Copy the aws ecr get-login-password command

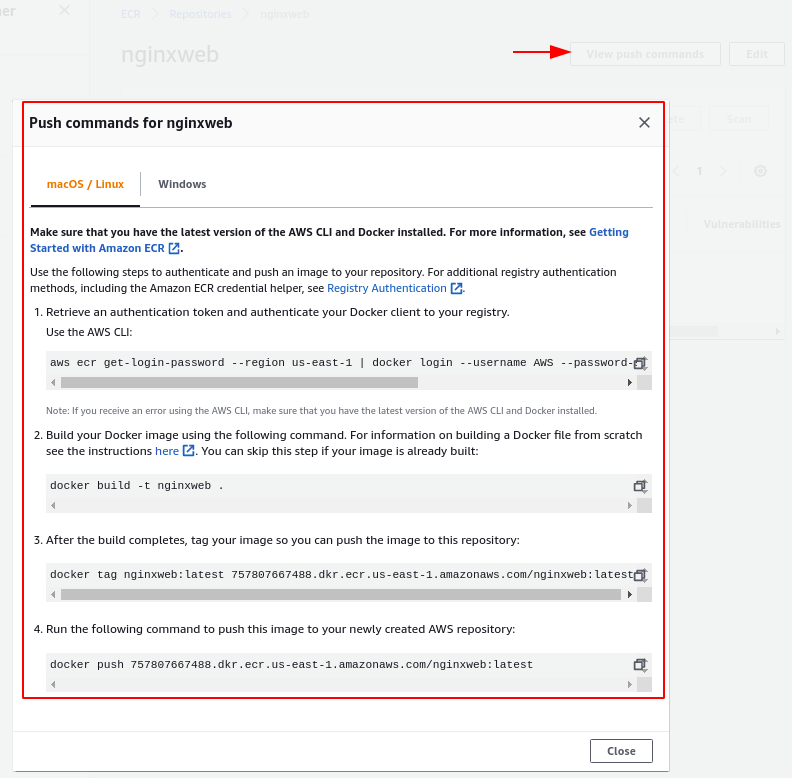click(x=640, y=363)
